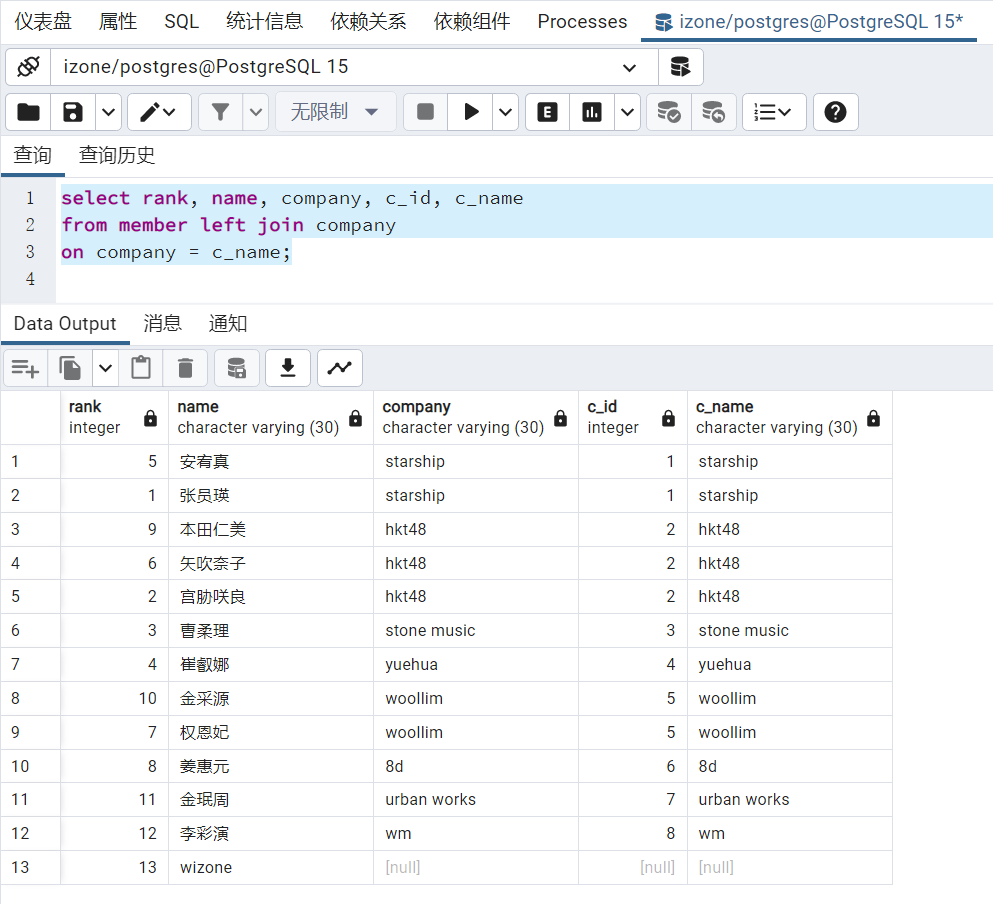
Task: Expand the Filter options arrow
Action: tap(256, 112)
